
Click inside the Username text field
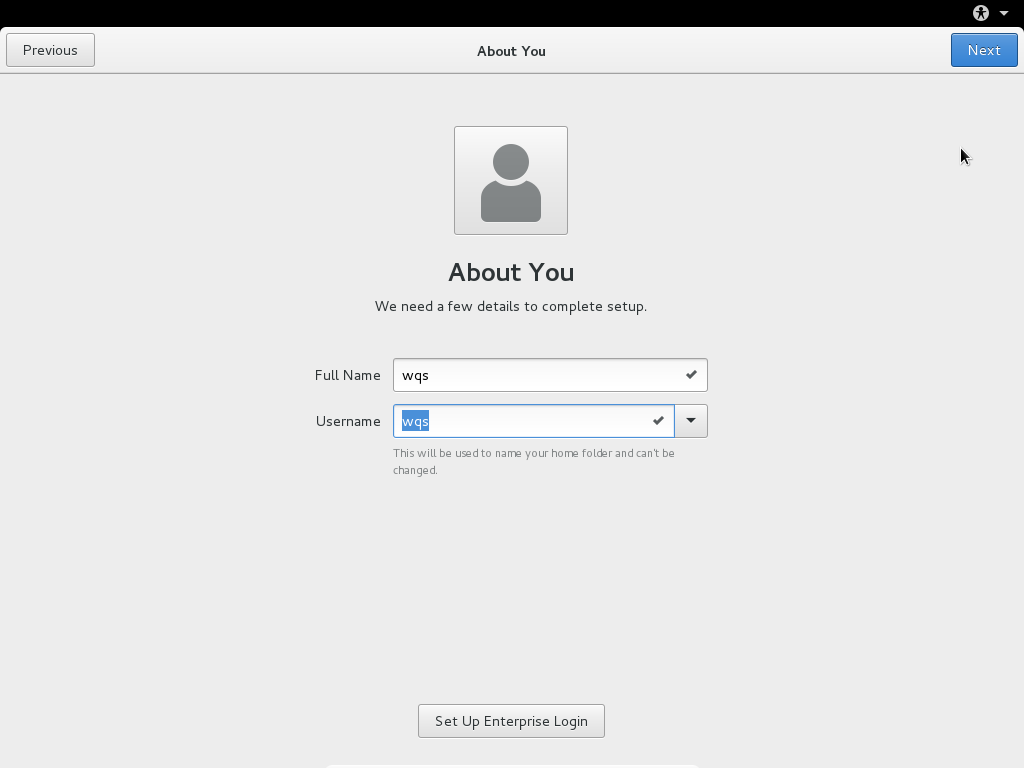point(534,421)
